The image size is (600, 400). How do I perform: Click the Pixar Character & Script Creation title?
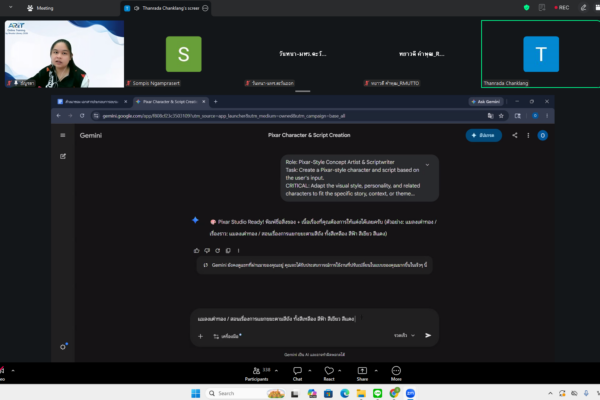pyautogui.click(x=309, y=135)
